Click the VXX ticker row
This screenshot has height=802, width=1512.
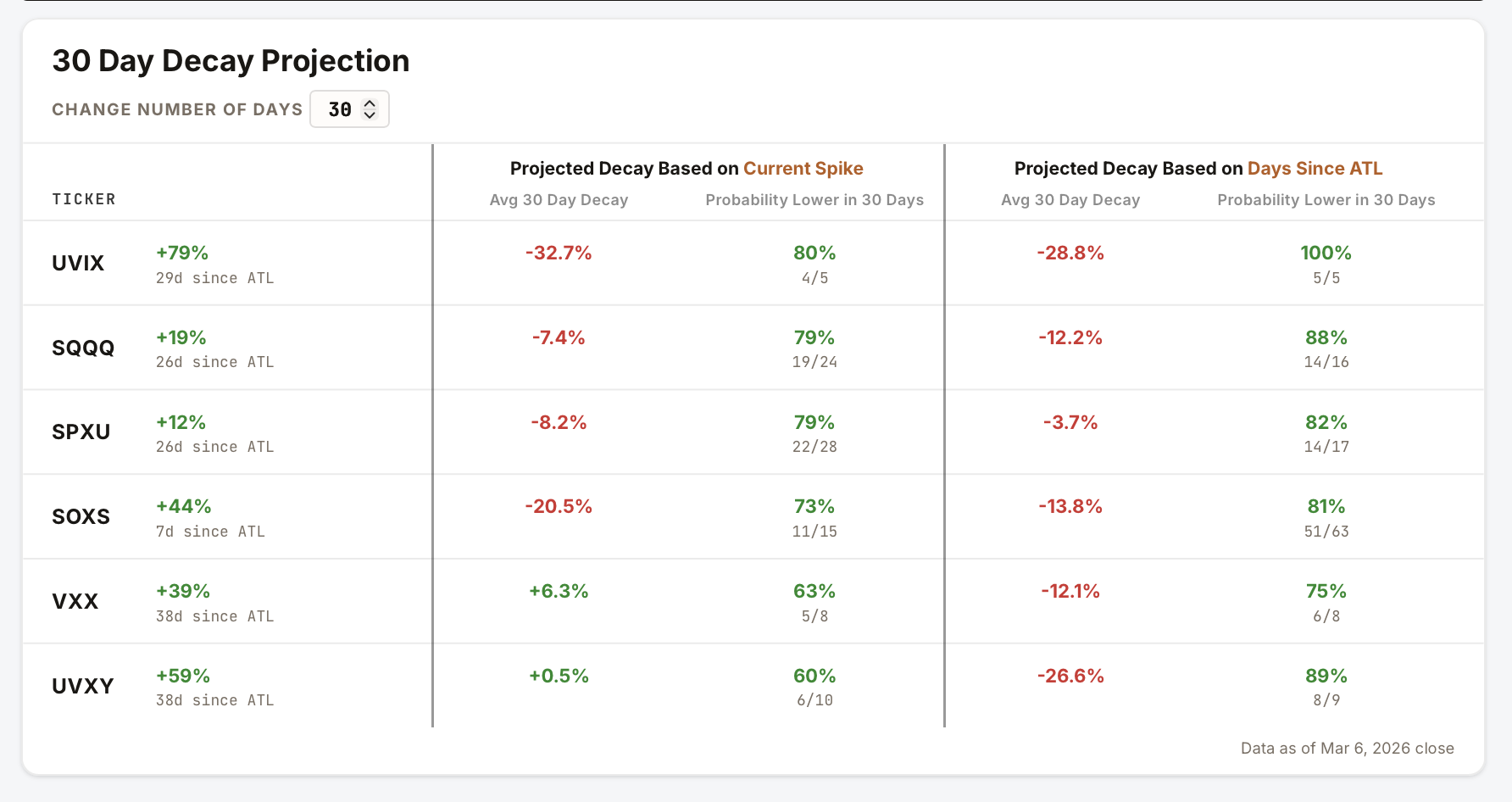click(75, 601)
